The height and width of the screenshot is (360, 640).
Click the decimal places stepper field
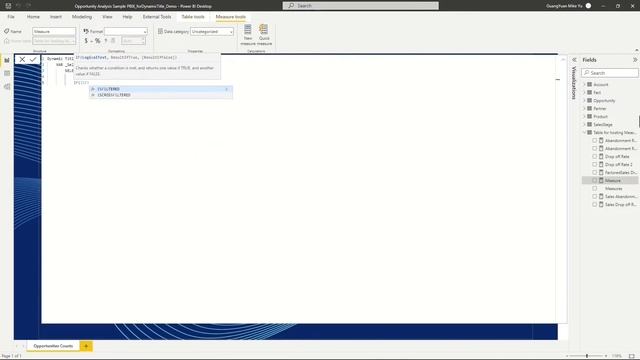pos(133,41)
